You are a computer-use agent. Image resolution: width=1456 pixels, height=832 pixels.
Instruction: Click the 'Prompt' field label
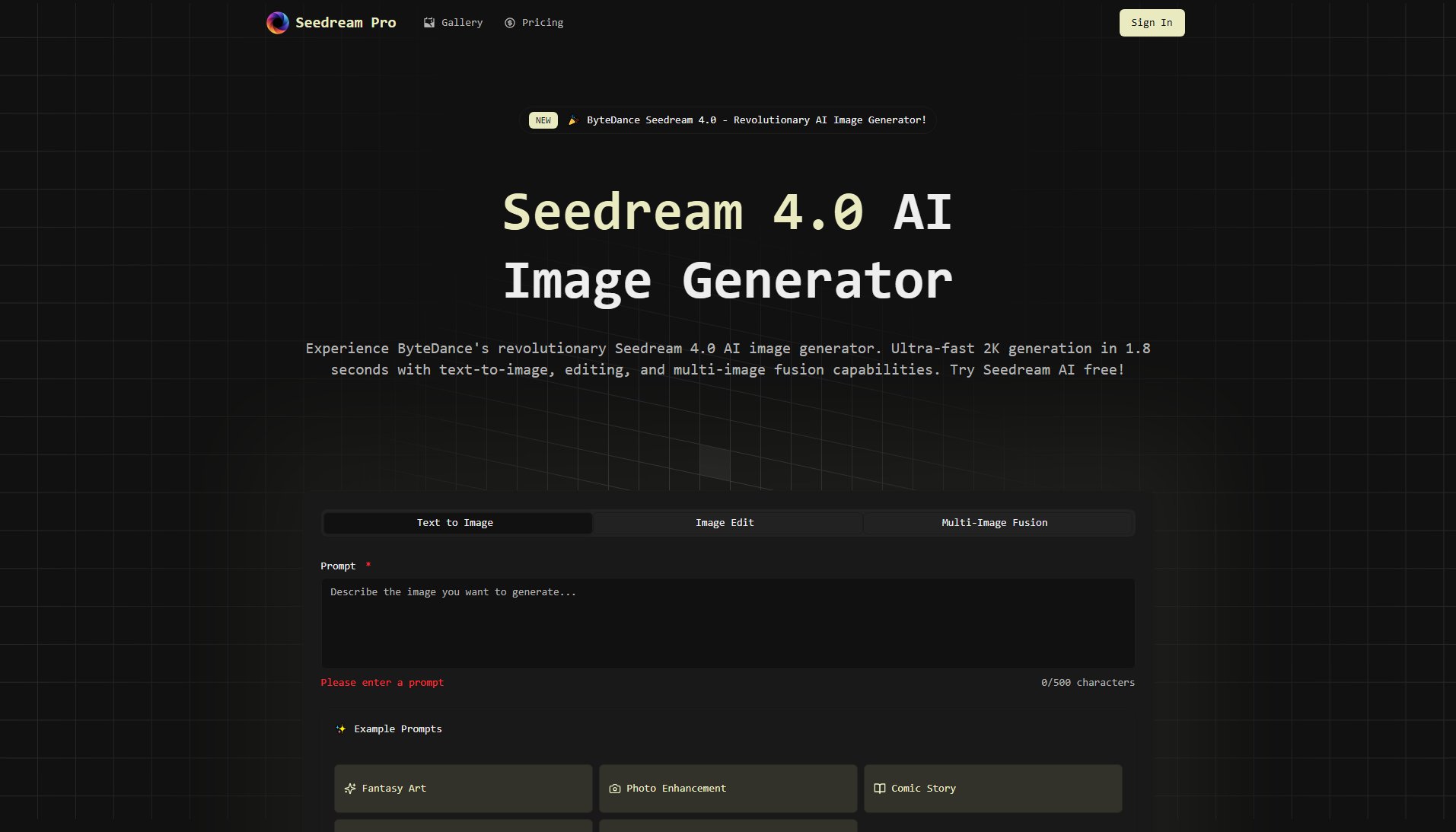(x=338, y=566)
